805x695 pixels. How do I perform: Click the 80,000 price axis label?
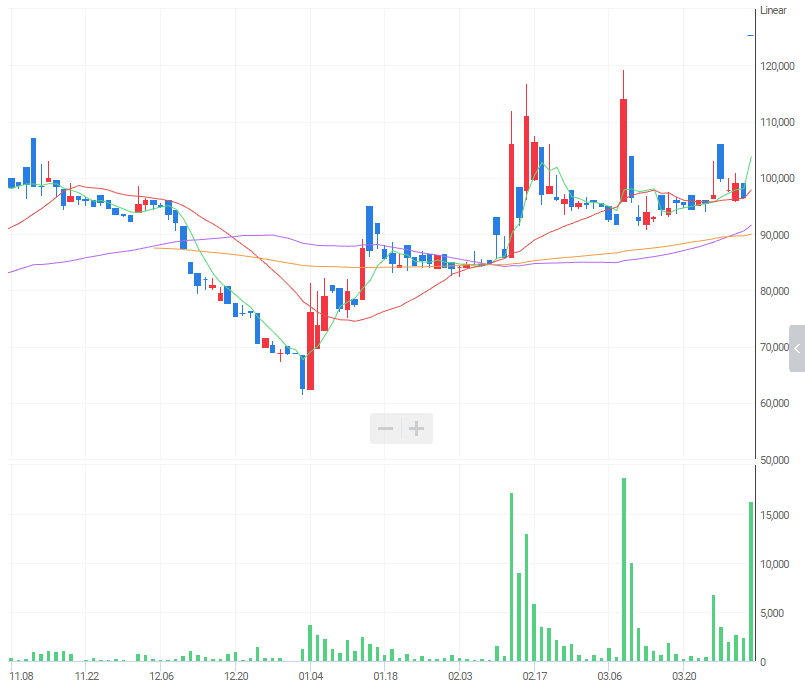(774, 291)
